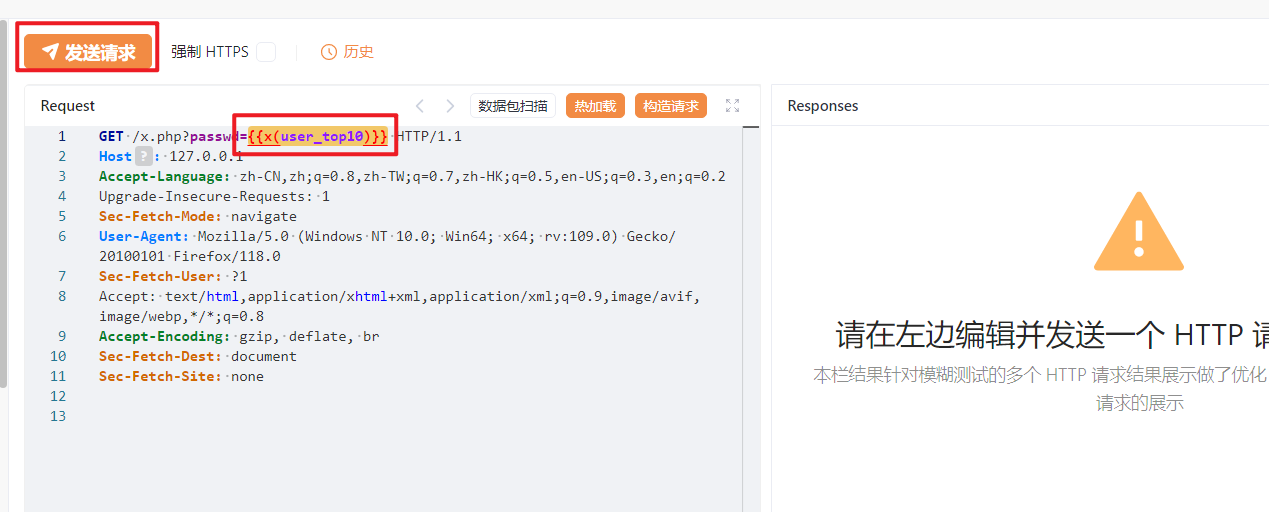Click the Accept-Encoding header line
The width and height of the screenshot is (1269, 512).
coord(239,336)
